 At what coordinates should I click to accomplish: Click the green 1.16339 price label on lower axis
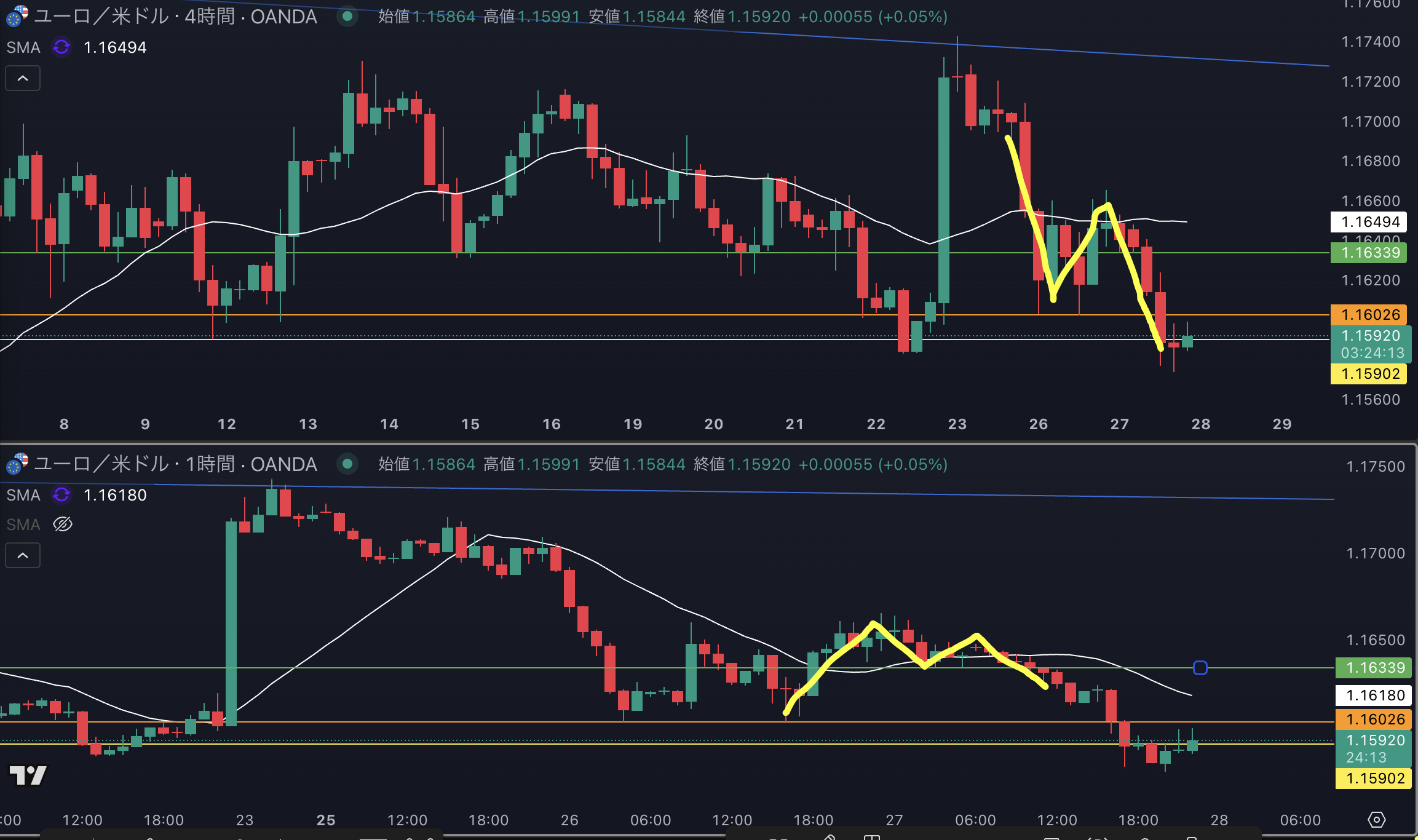click(1374, 668)
